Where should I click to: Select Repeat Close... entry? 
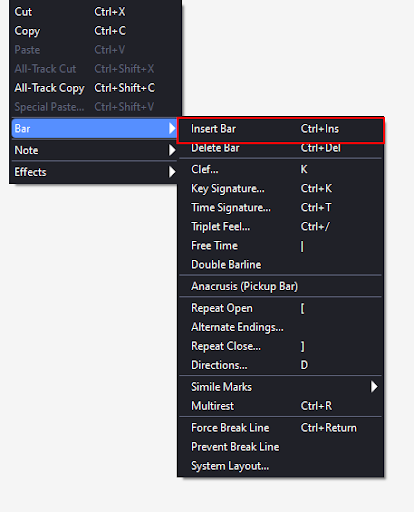281,346
